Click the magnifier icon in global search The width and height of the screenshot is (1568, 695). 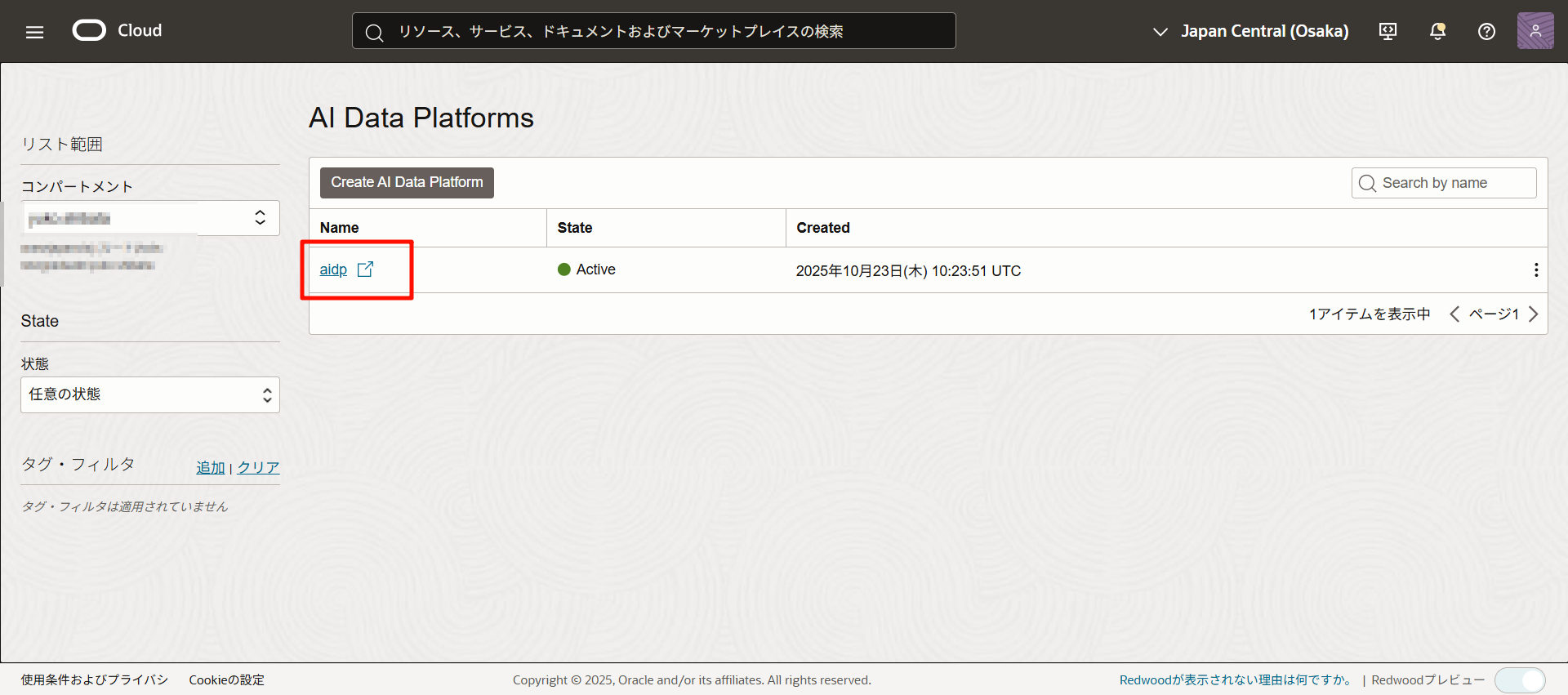(x=374, y=32)
